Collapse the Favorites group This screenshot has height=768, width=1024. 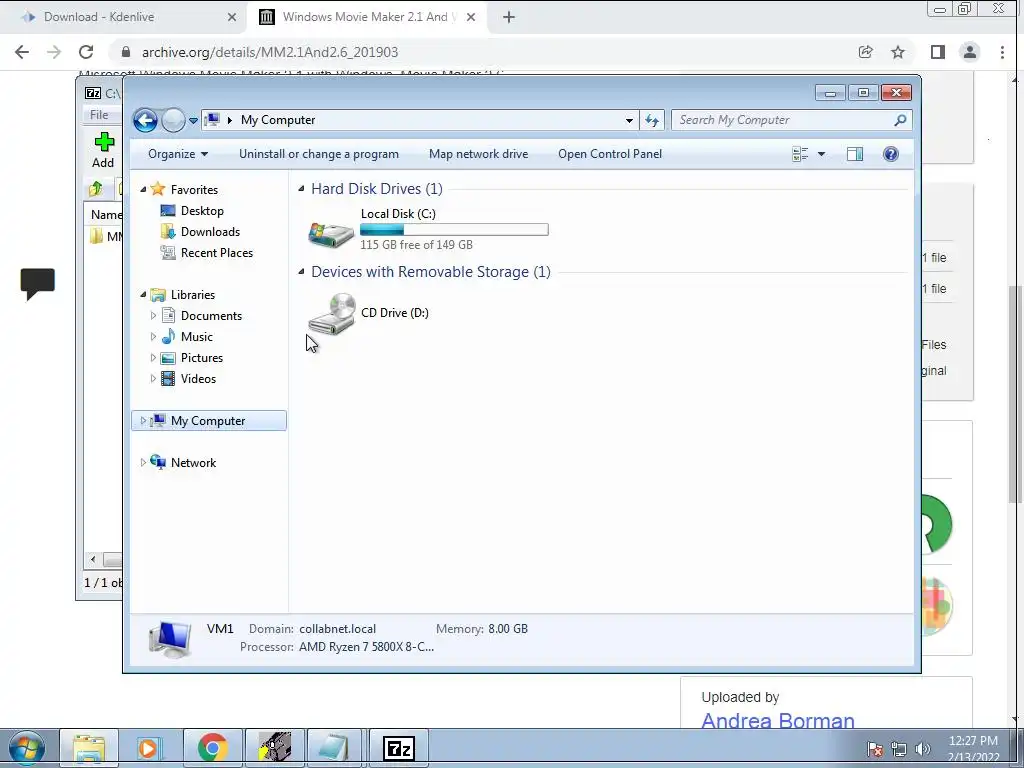click(x=144, y=189)
